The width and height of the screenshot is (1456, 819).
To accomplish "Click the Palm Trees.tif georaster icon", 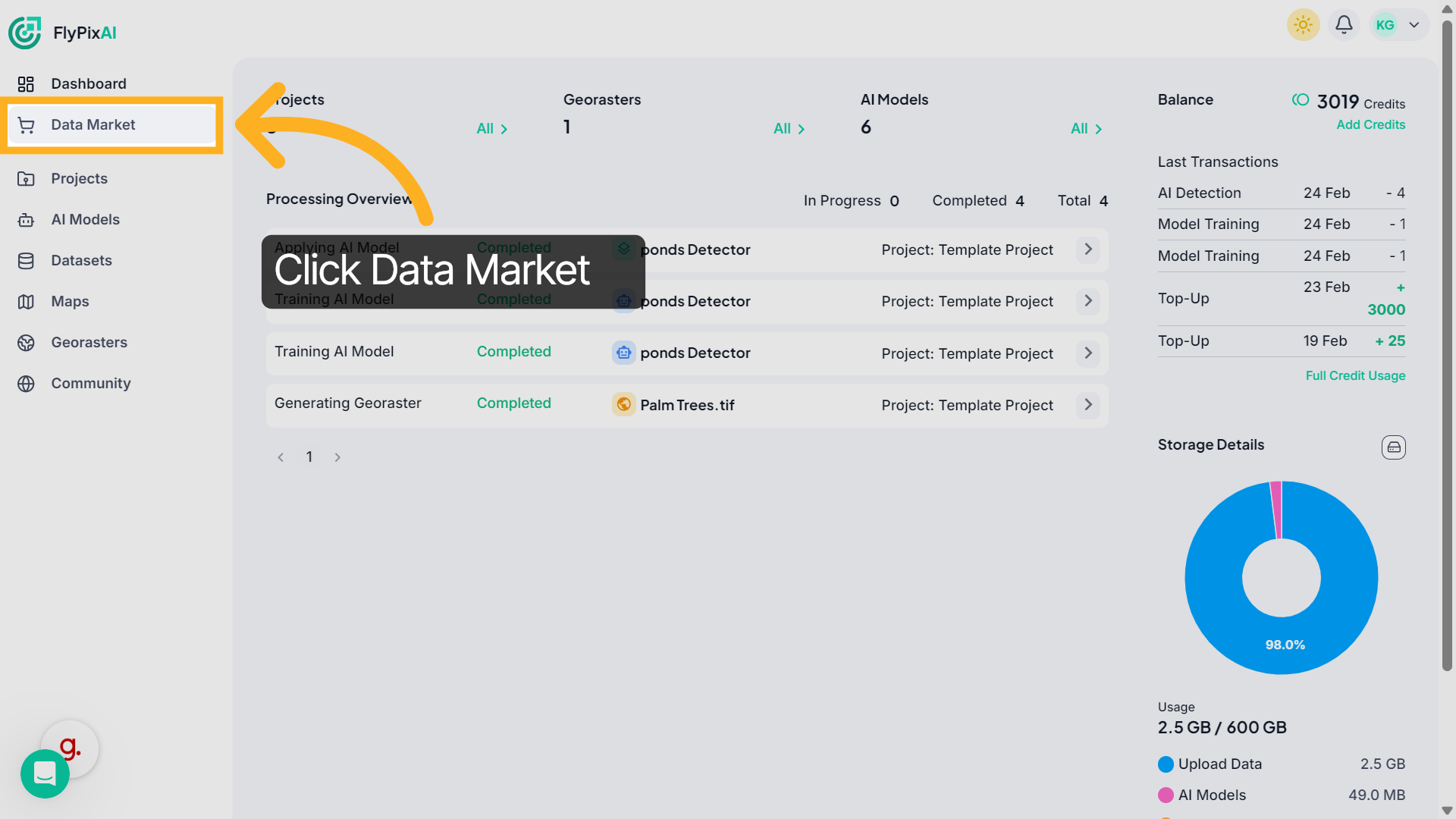I will (x=623, y=405).
